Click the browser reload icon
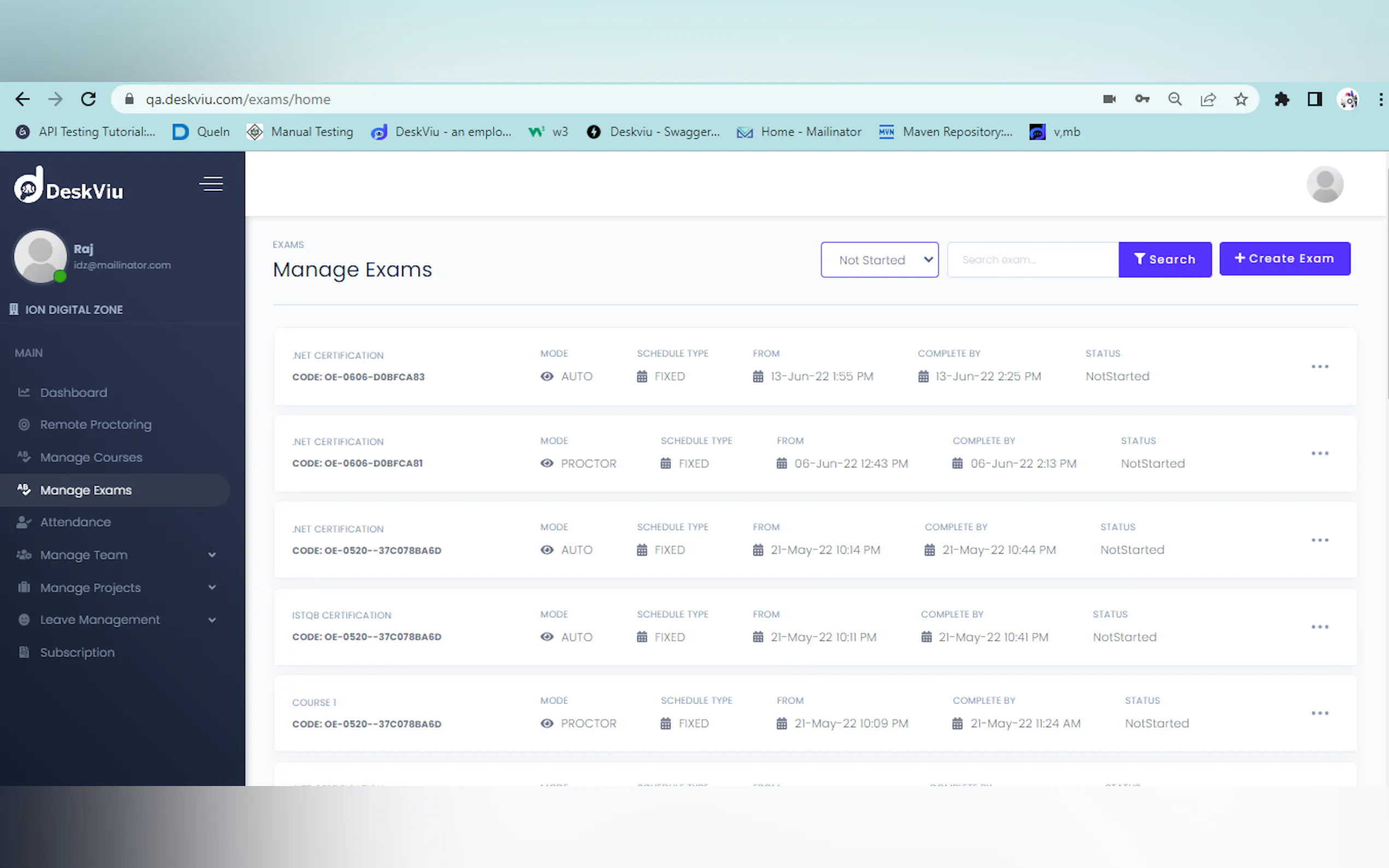 (x=89, y=99)
